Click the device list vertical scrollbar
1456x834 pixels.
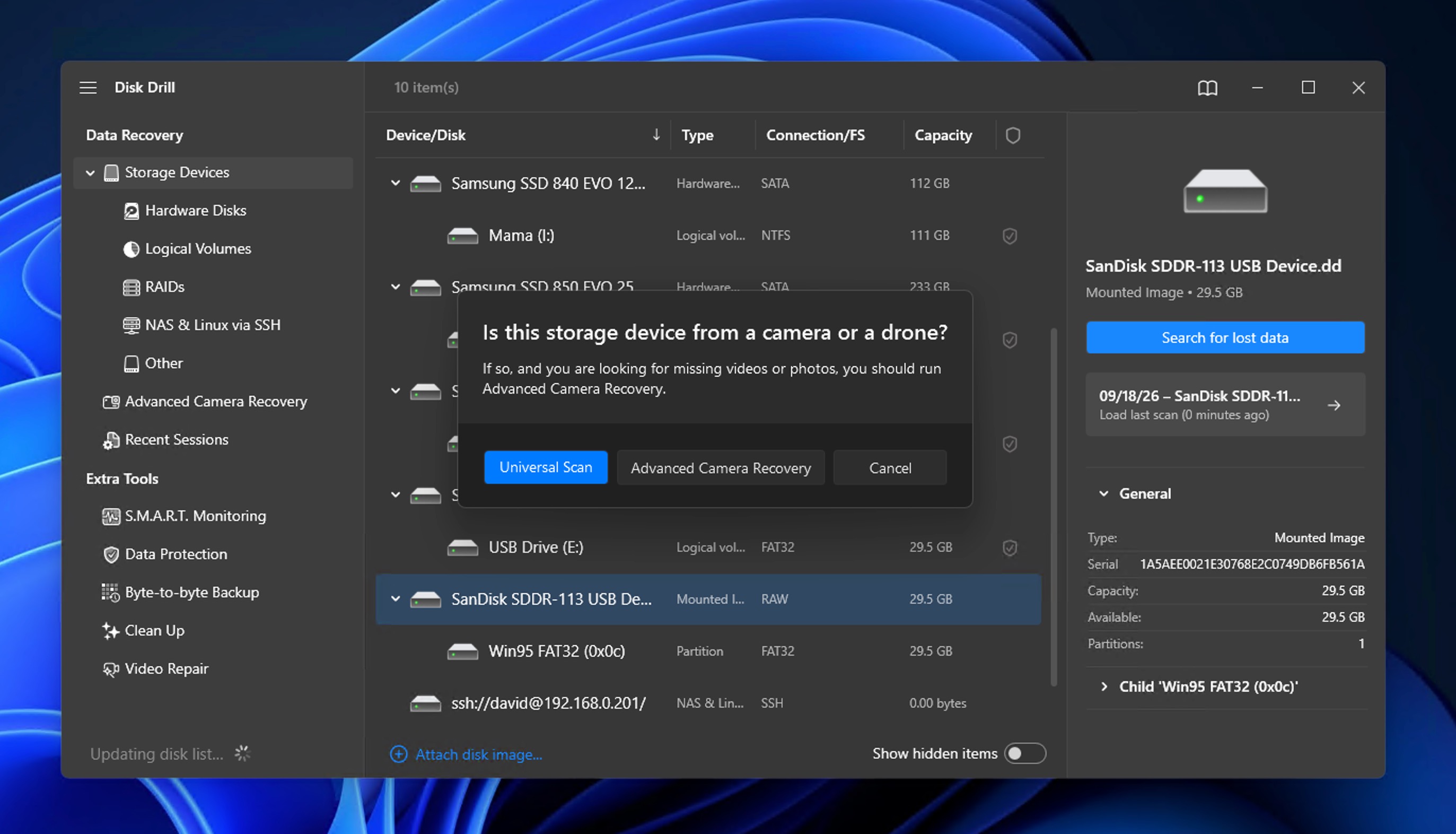click(1053, 506)
